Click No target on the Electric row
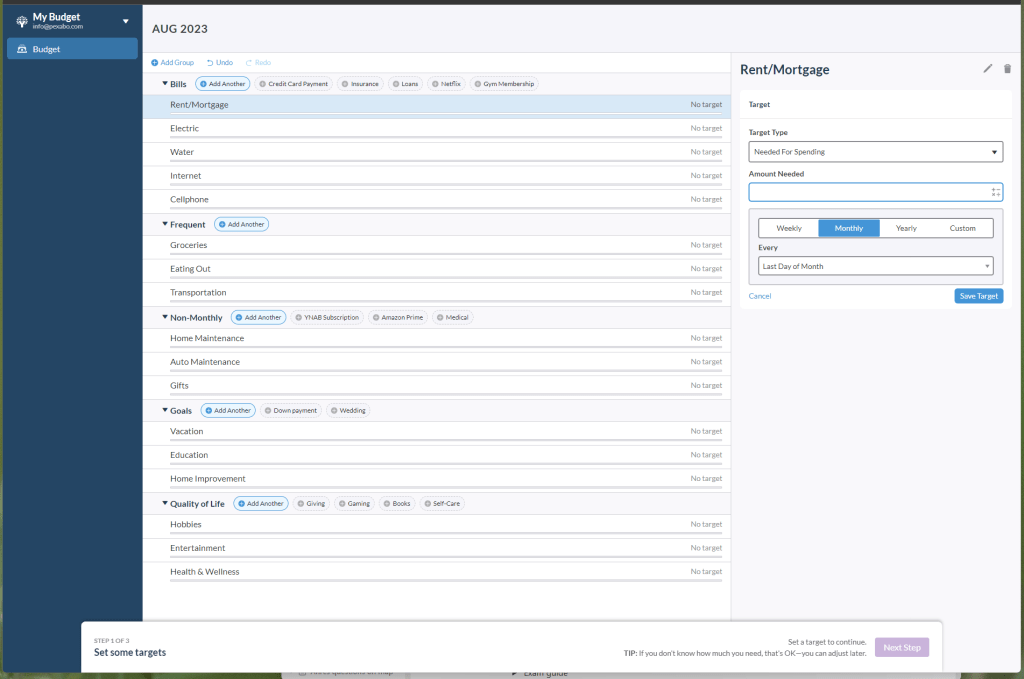 coord(706,128)
